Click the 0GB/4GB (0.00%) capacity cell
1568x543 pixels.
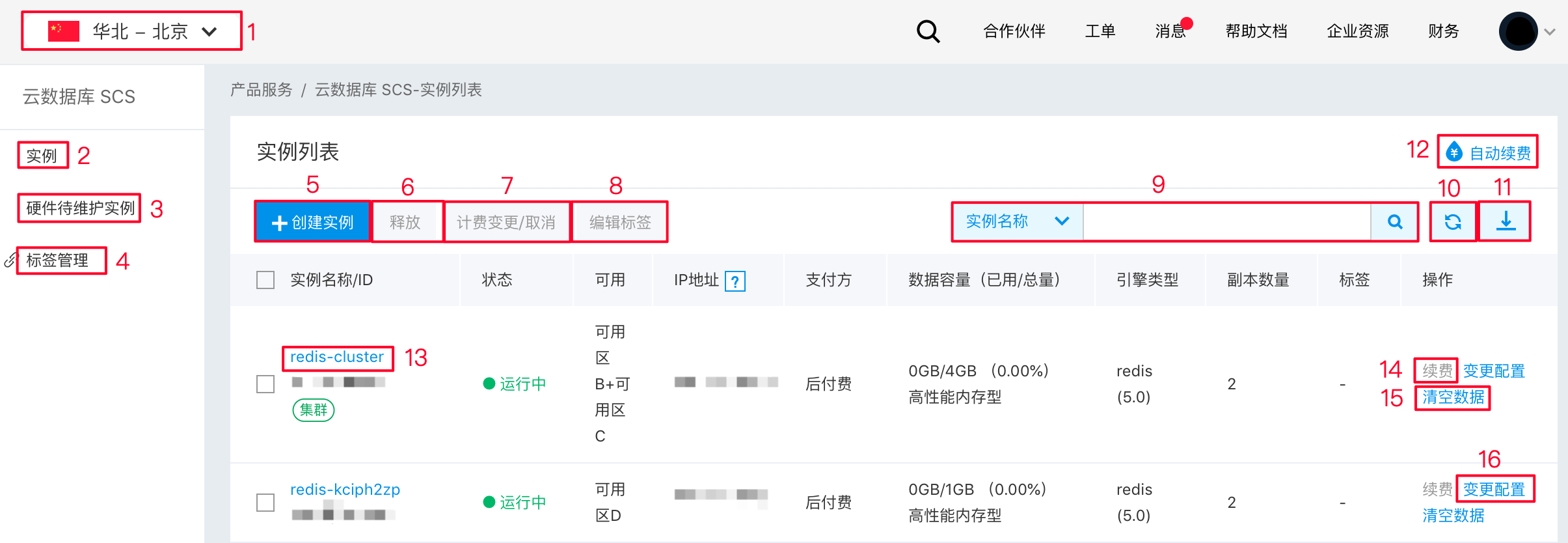click(x=979, y=371)
